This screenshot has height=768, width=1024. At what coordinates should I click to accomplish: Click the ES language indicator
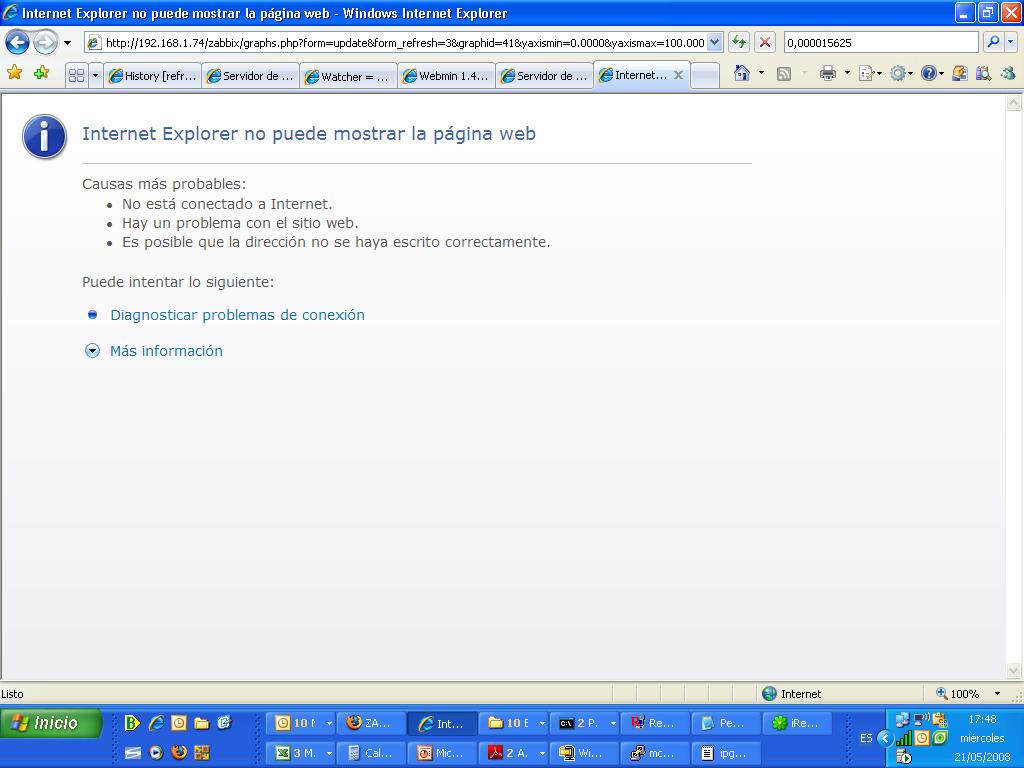tap(865, 738)
